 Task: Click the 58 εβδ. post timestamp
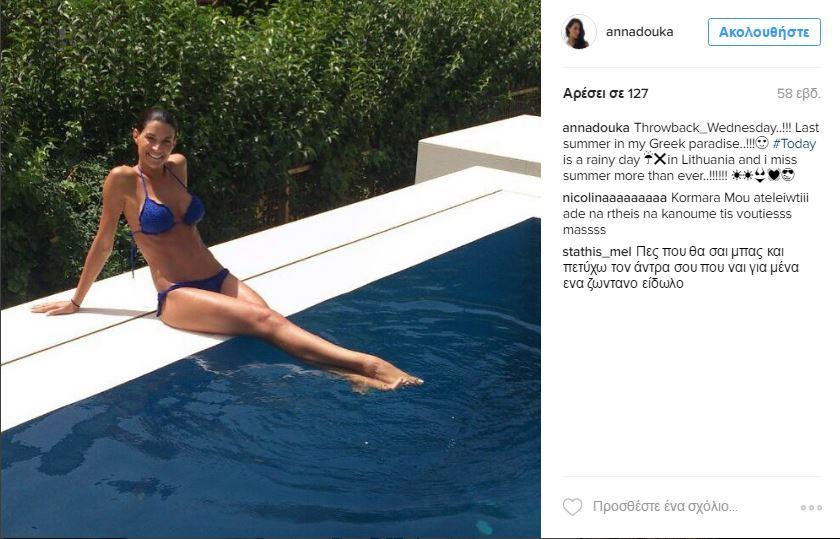[799, 94]
